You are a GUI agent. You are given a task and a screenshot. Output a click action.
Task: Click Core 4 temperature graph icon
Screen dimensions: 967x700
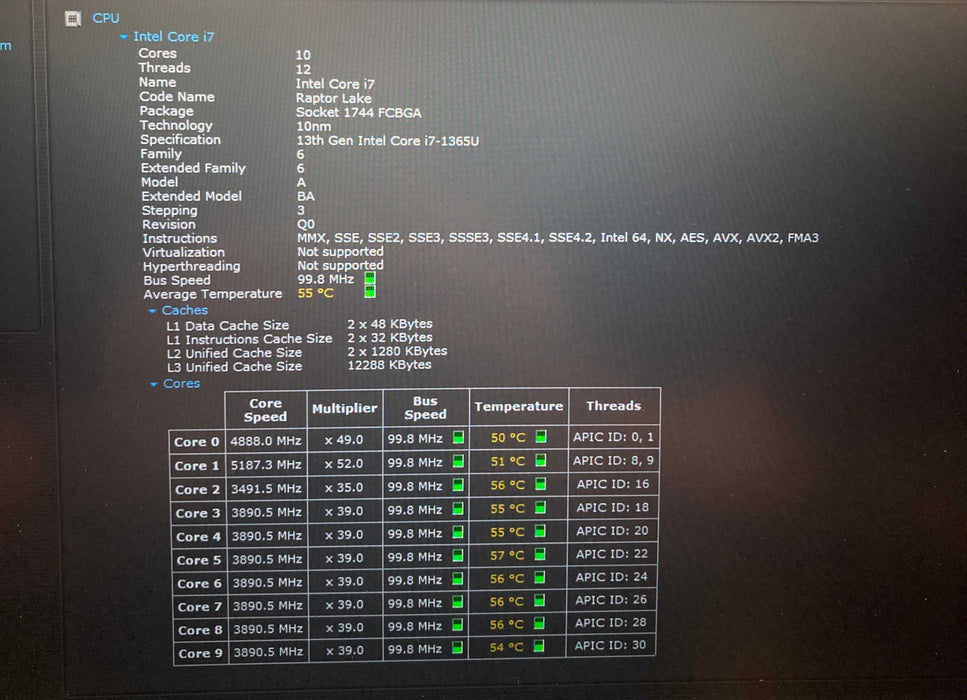540,531
